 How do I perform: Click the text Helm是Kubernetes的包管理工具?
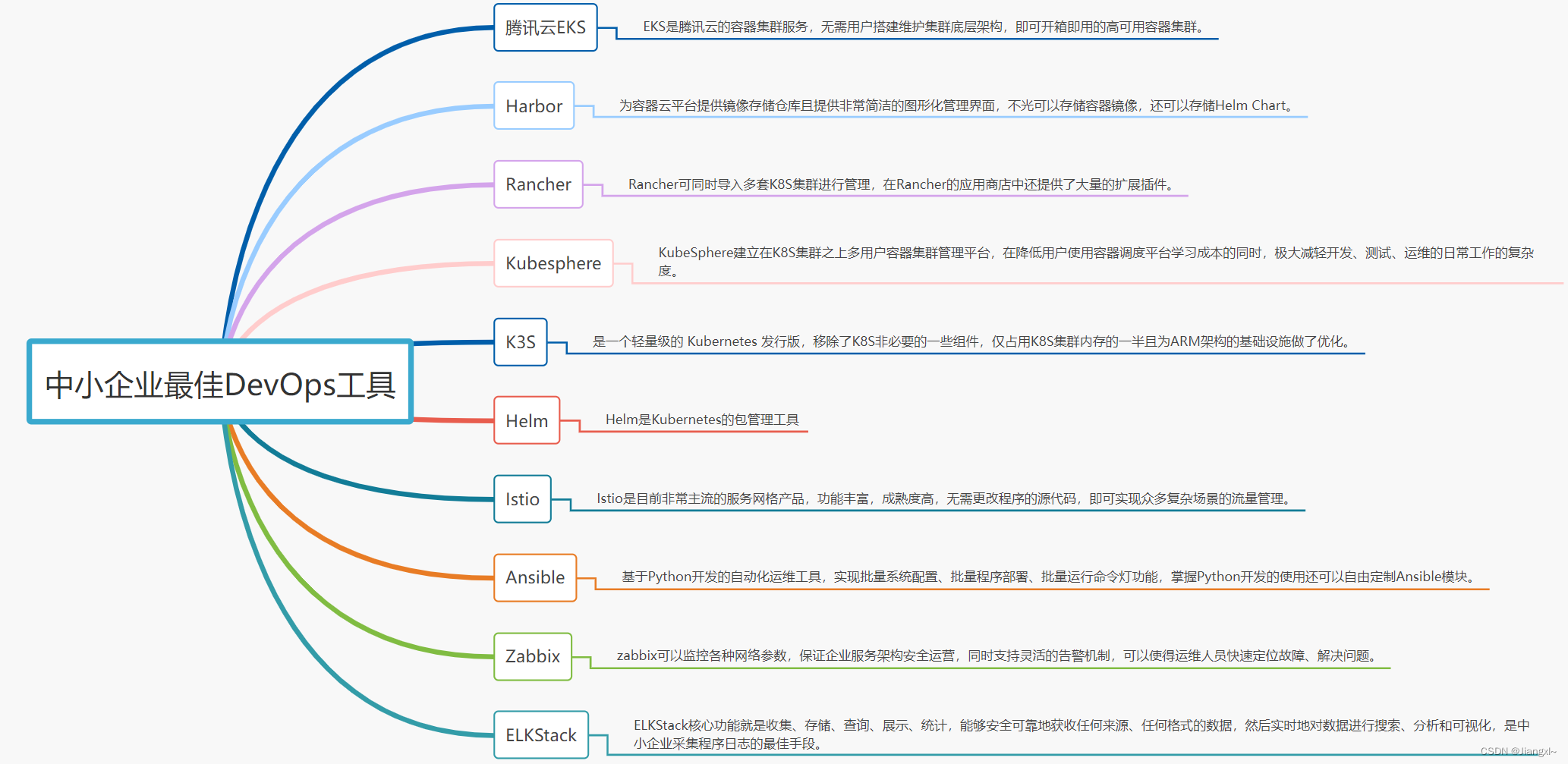coord(702,420)
